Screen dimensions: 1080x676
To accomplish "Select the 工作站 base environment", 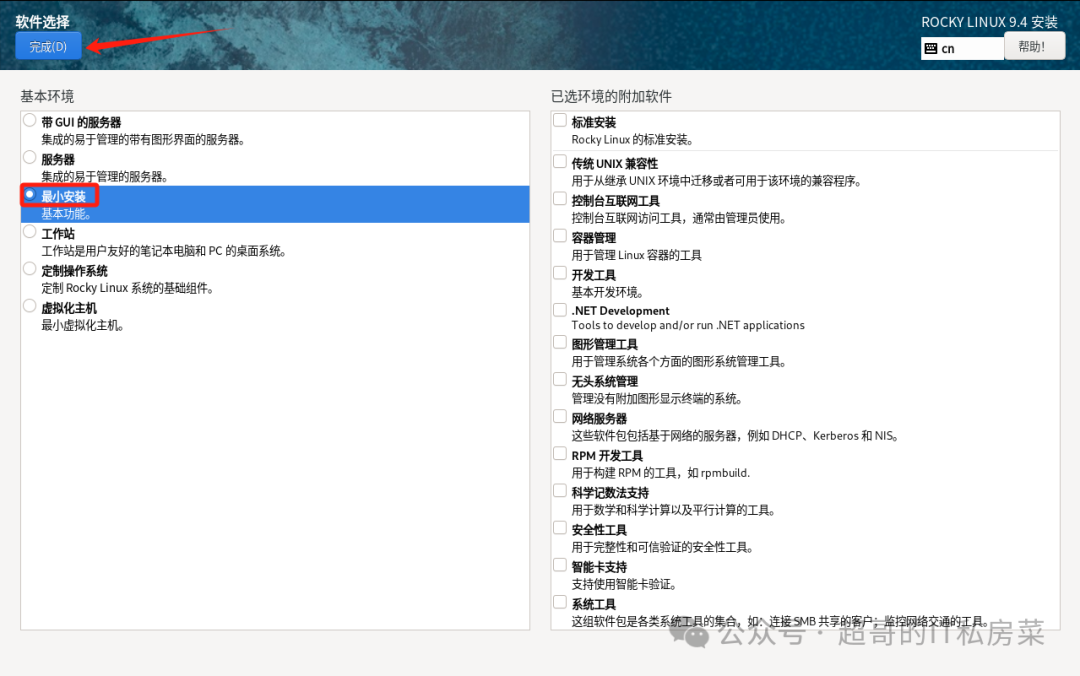I will 30,233.
